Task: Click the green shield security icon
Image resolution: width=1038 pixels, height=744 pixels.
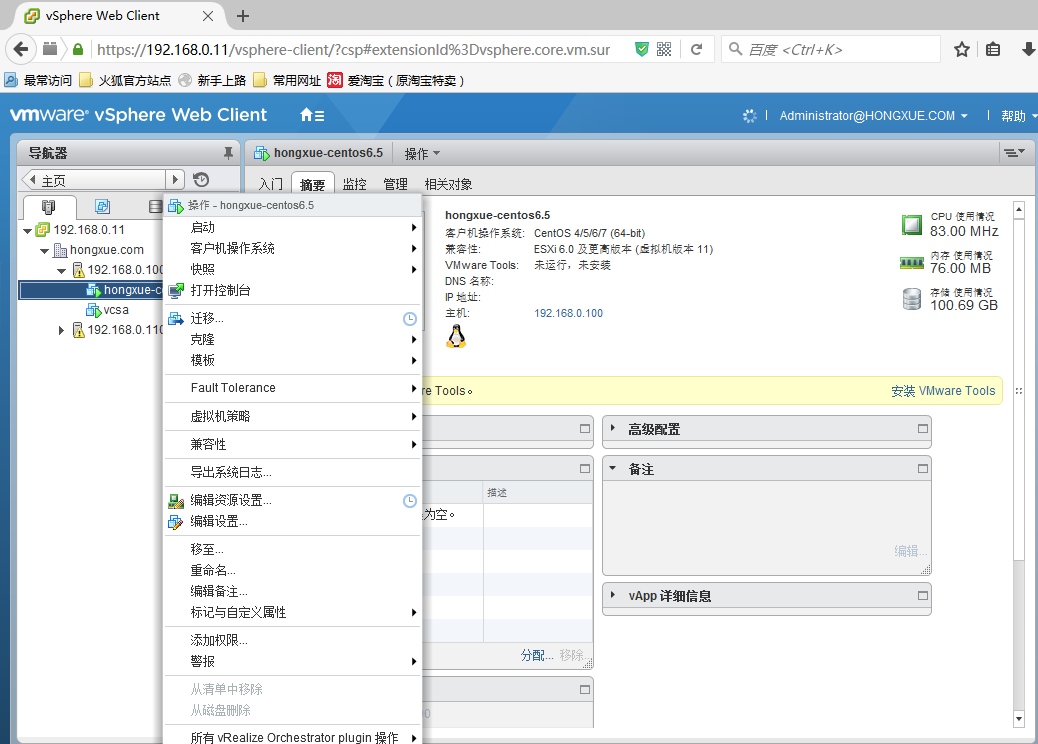Action: pos(641,50)
